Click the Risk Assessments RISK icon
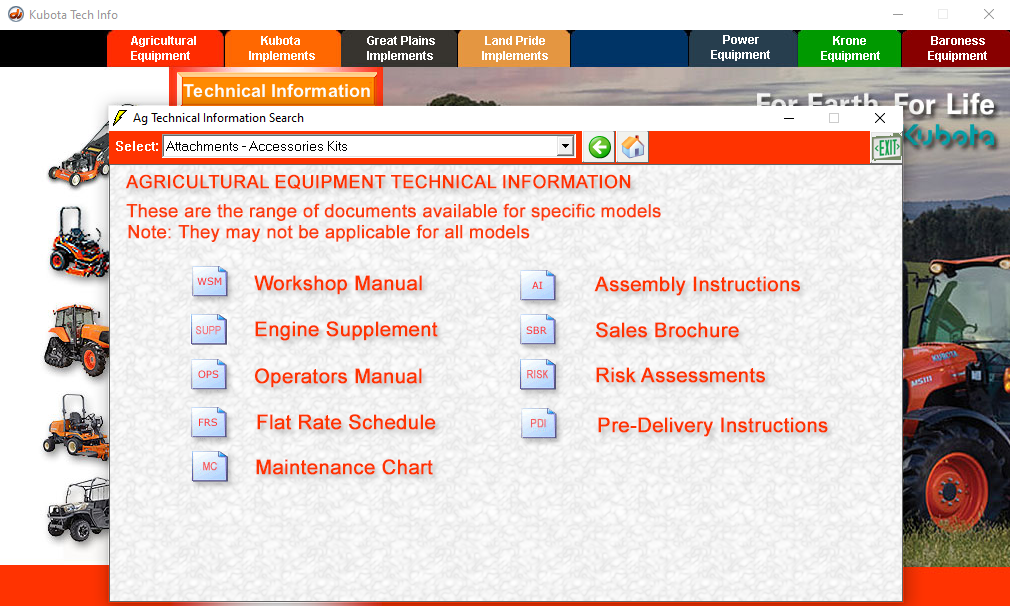The width and height of the screenshot is (1010, 606). click(538, 375)
